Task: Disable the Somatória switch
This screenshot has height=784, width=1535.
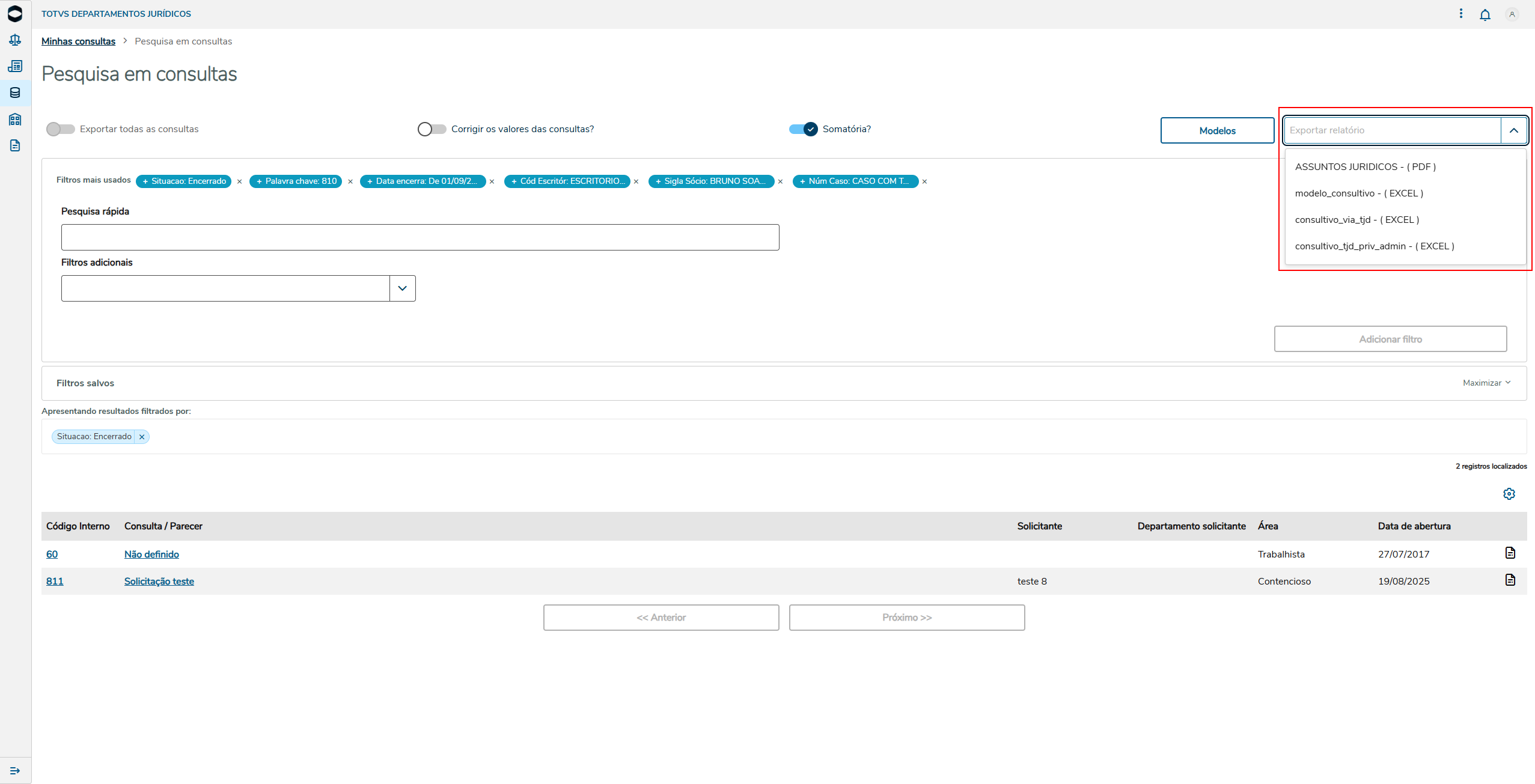Action: coord(804,129)
